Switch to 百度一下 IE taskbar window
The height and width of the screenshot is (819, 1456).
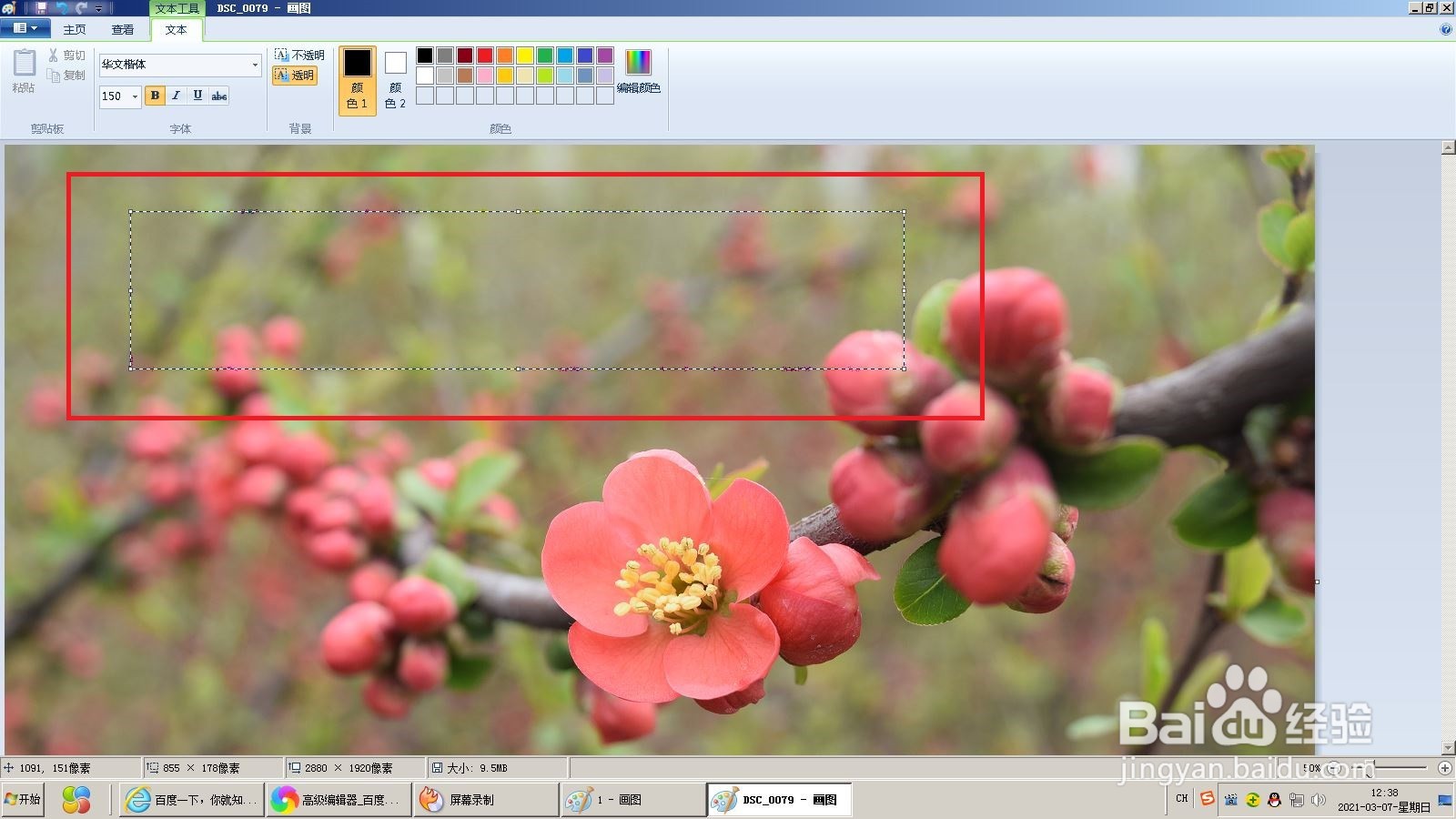(191, 800)
